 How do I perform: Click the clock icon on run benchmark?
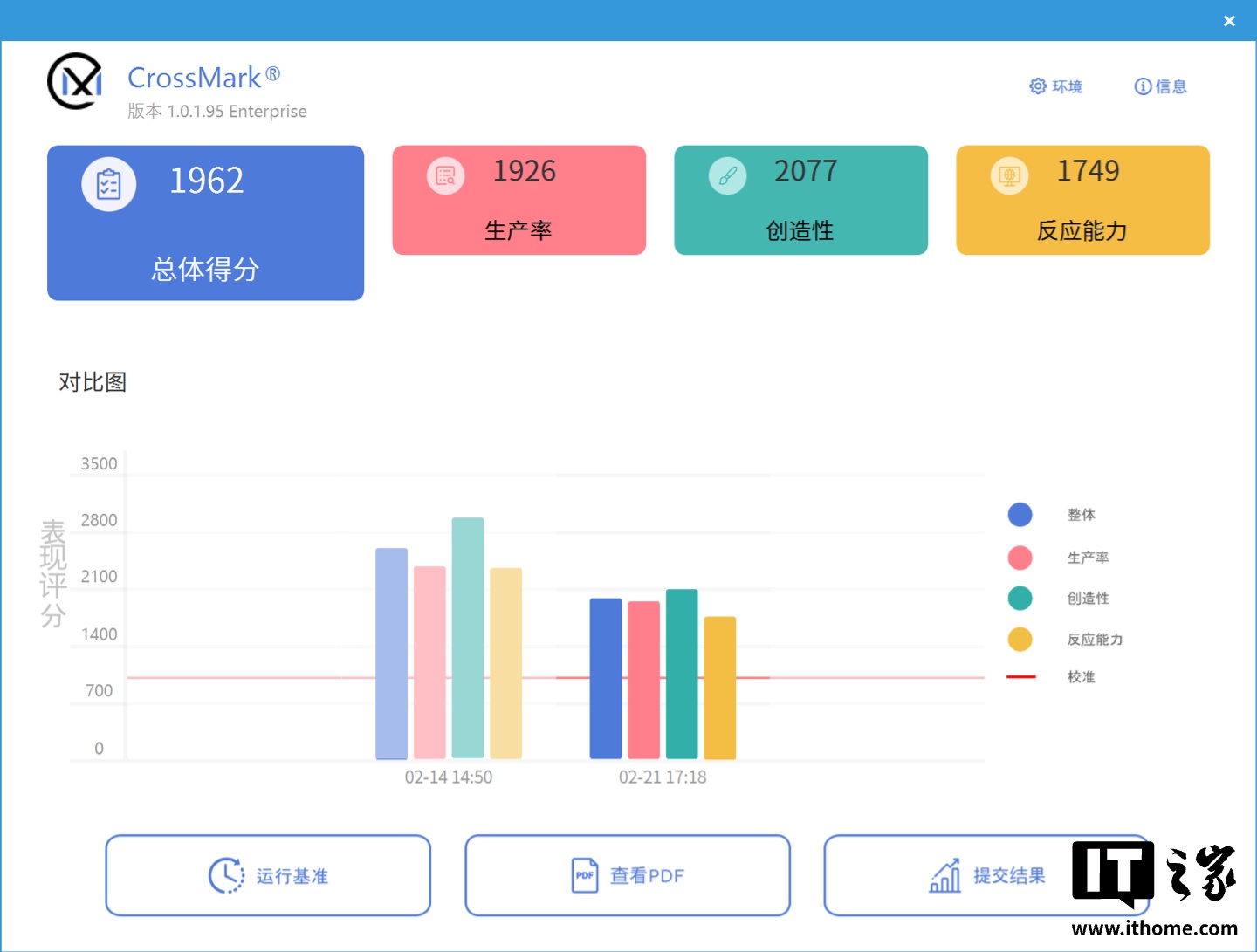coord(226,875)
